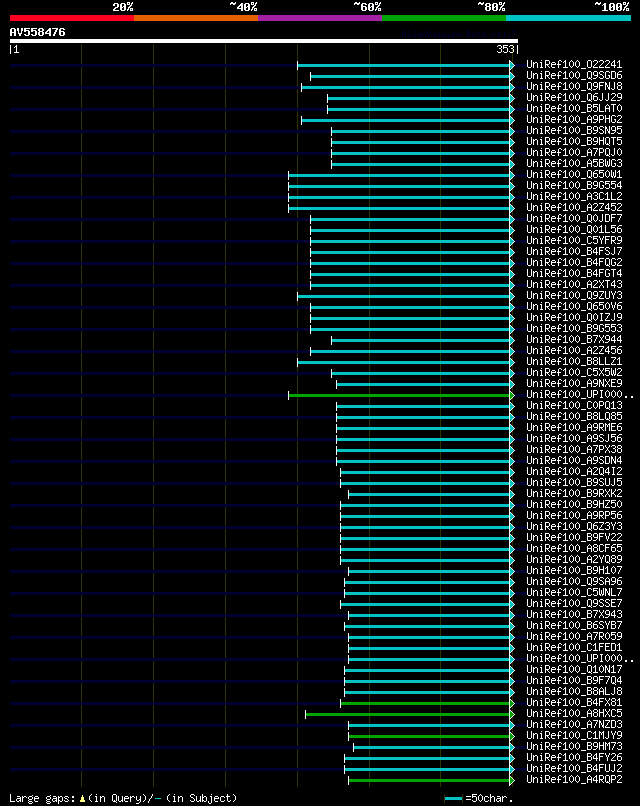Viewport: 640px width, 806px height.
Task: Click the purple ~60% legend segment
Action: click(x=320, y=18)
